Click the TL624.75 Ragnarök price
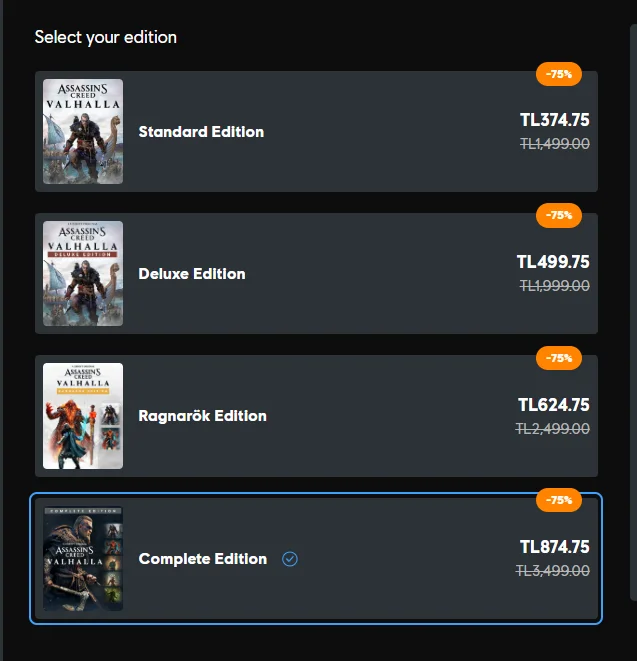The image size is (637, 661). (554, 405)
